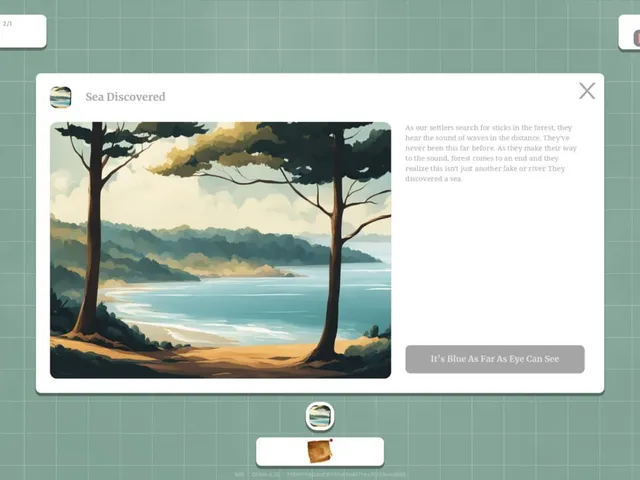Click the empty white area above the confirm button
Image resolution: width=640 pixels, height=480 pixels.
click(x=495, y=261)
